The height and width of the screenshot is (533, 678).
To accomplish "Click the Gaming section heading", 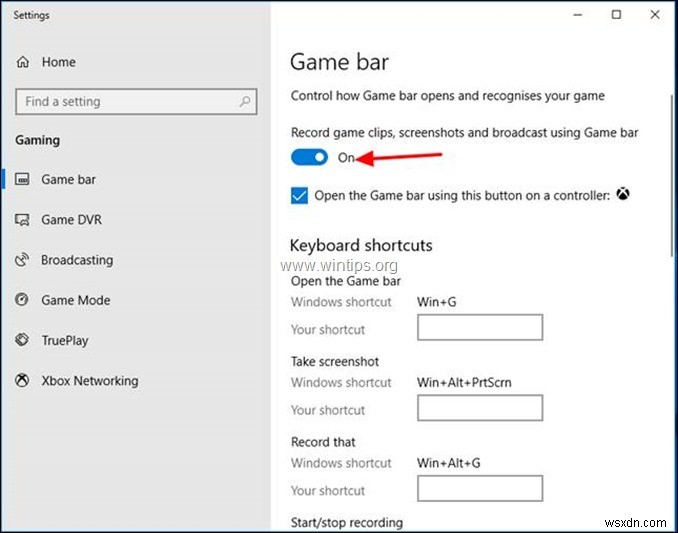I will click(38, 140).
